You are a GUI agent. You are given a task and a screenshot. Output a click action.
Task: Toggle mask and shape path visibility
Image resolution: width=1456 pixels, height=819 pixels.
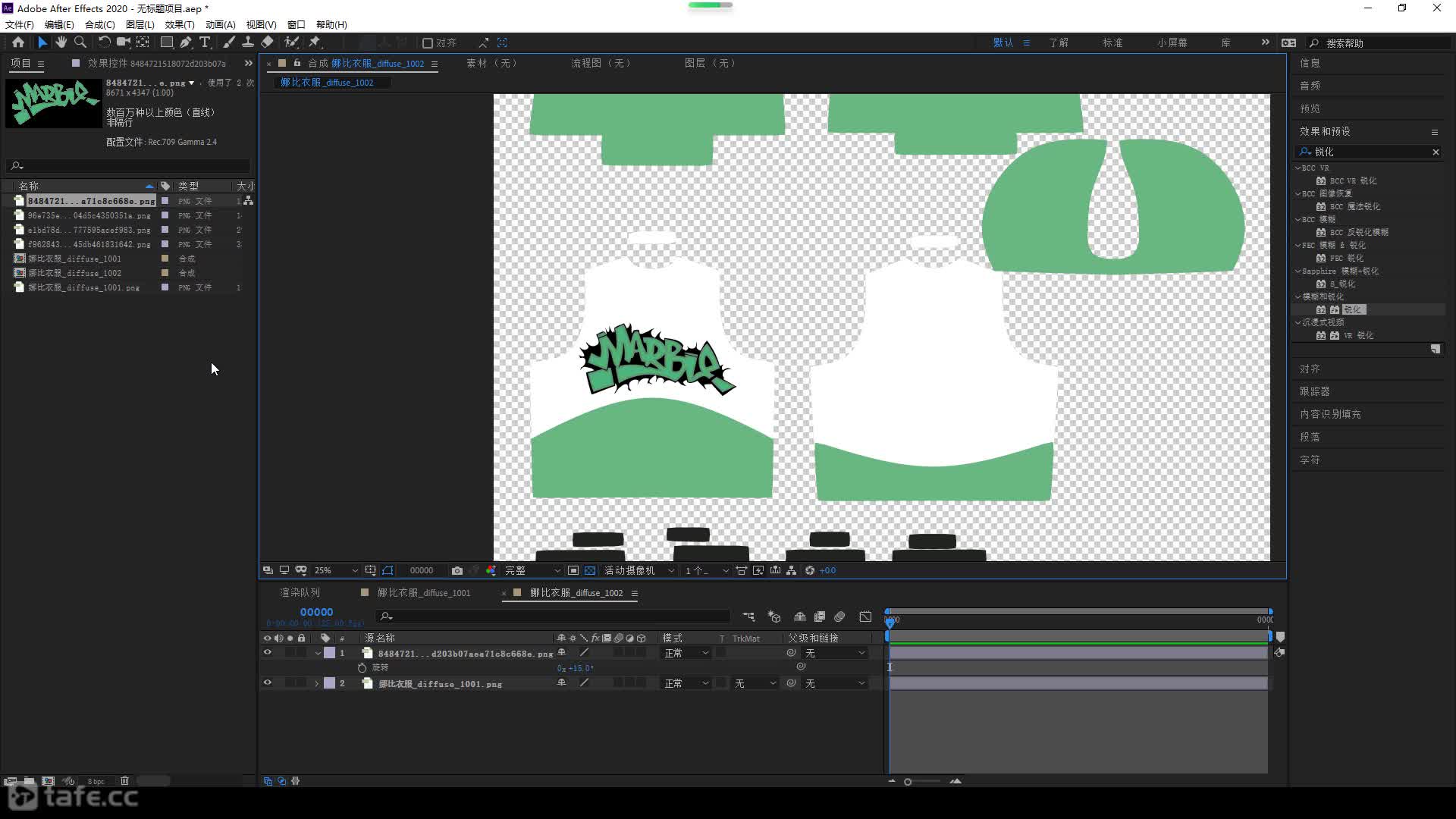pyautogui.click(x=388, y=570)
